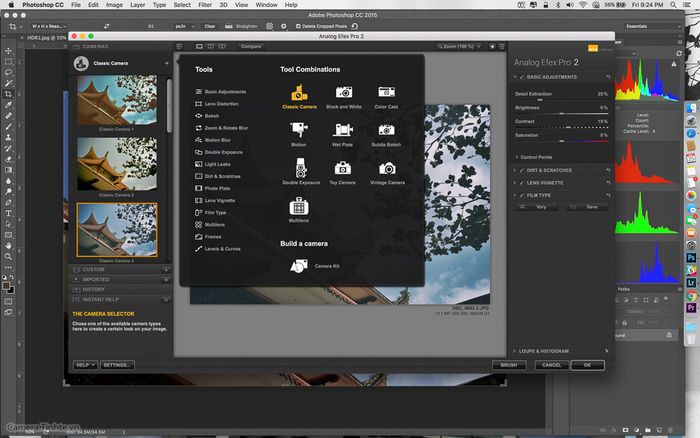
Task: Open the Help dropdown button
Action: pos(85,365)
